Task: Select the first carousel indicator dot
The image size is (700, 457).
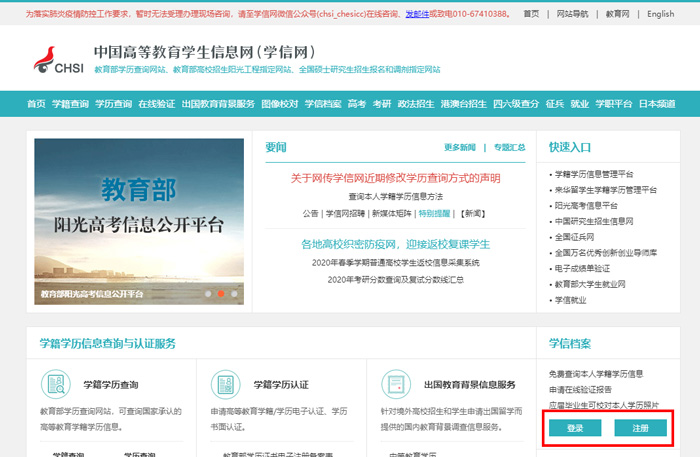Action: click(208, 294)
